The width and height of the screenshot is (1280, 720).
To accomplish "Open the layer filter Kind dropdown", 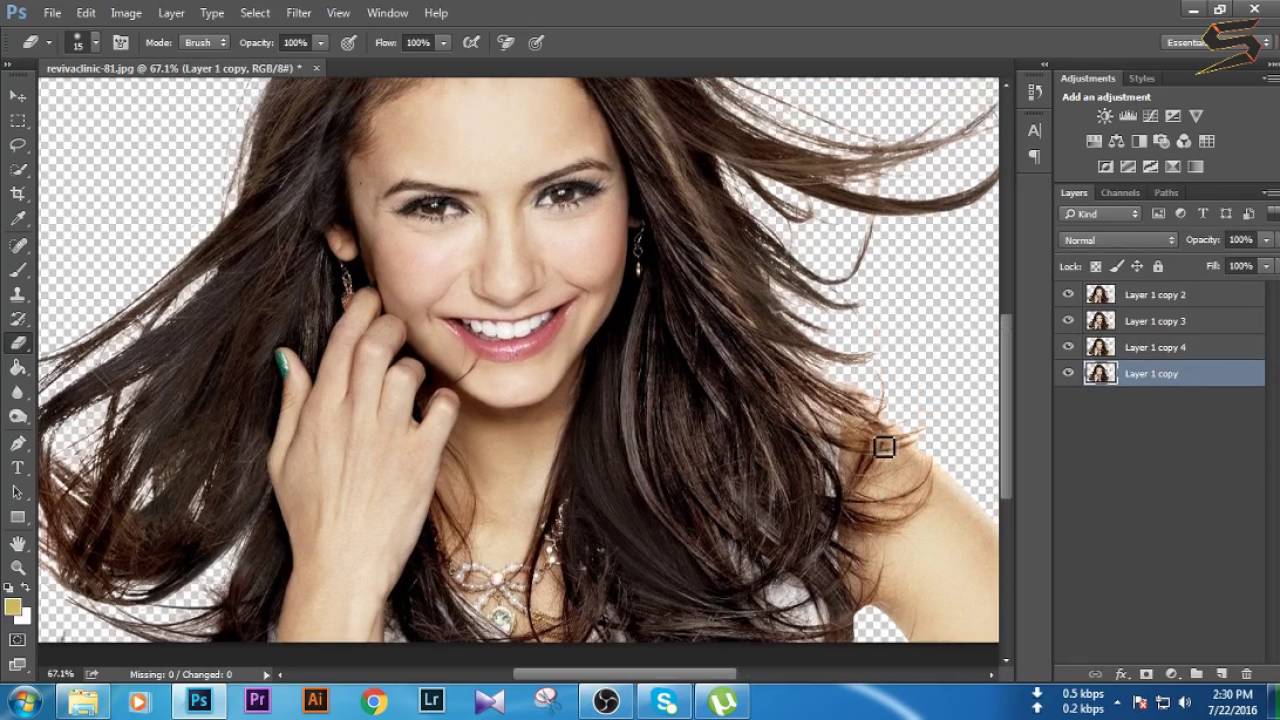I will [1100, 214].
